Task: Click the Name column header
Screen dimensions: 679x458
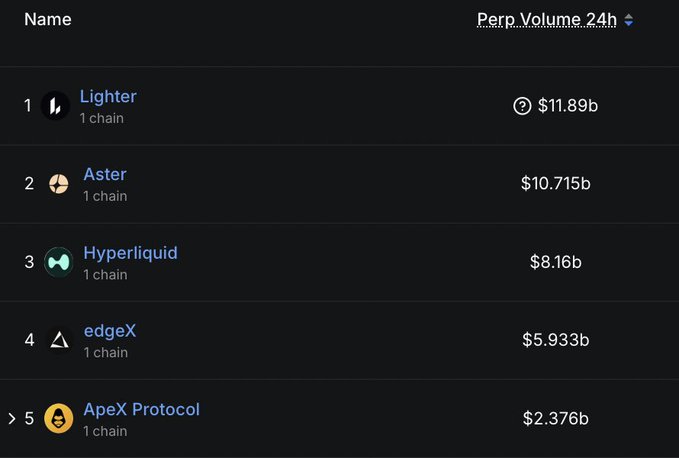Action: [48, 19]
